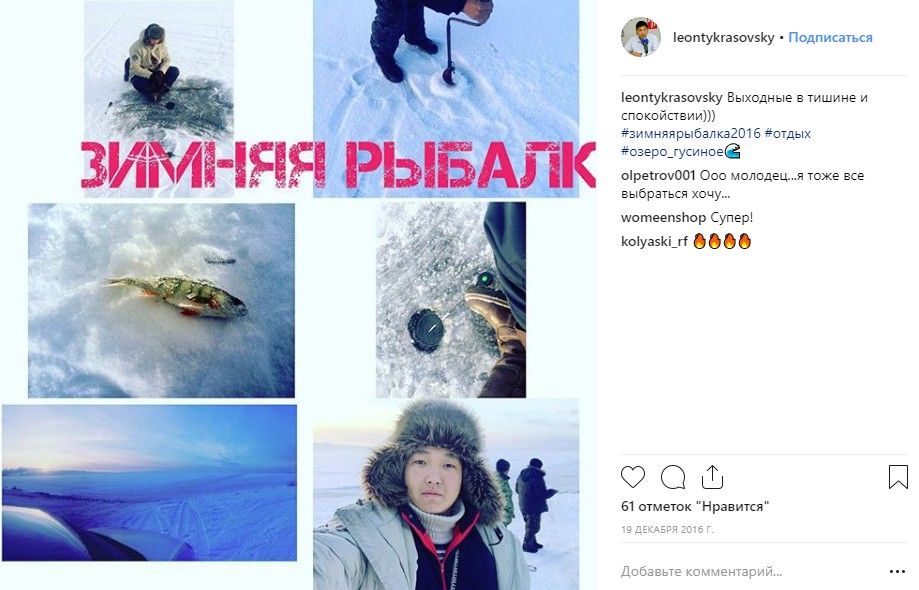Open comments via speech bubble icon
The height and width of the screenshot is (590, 919).
(673, 477)
